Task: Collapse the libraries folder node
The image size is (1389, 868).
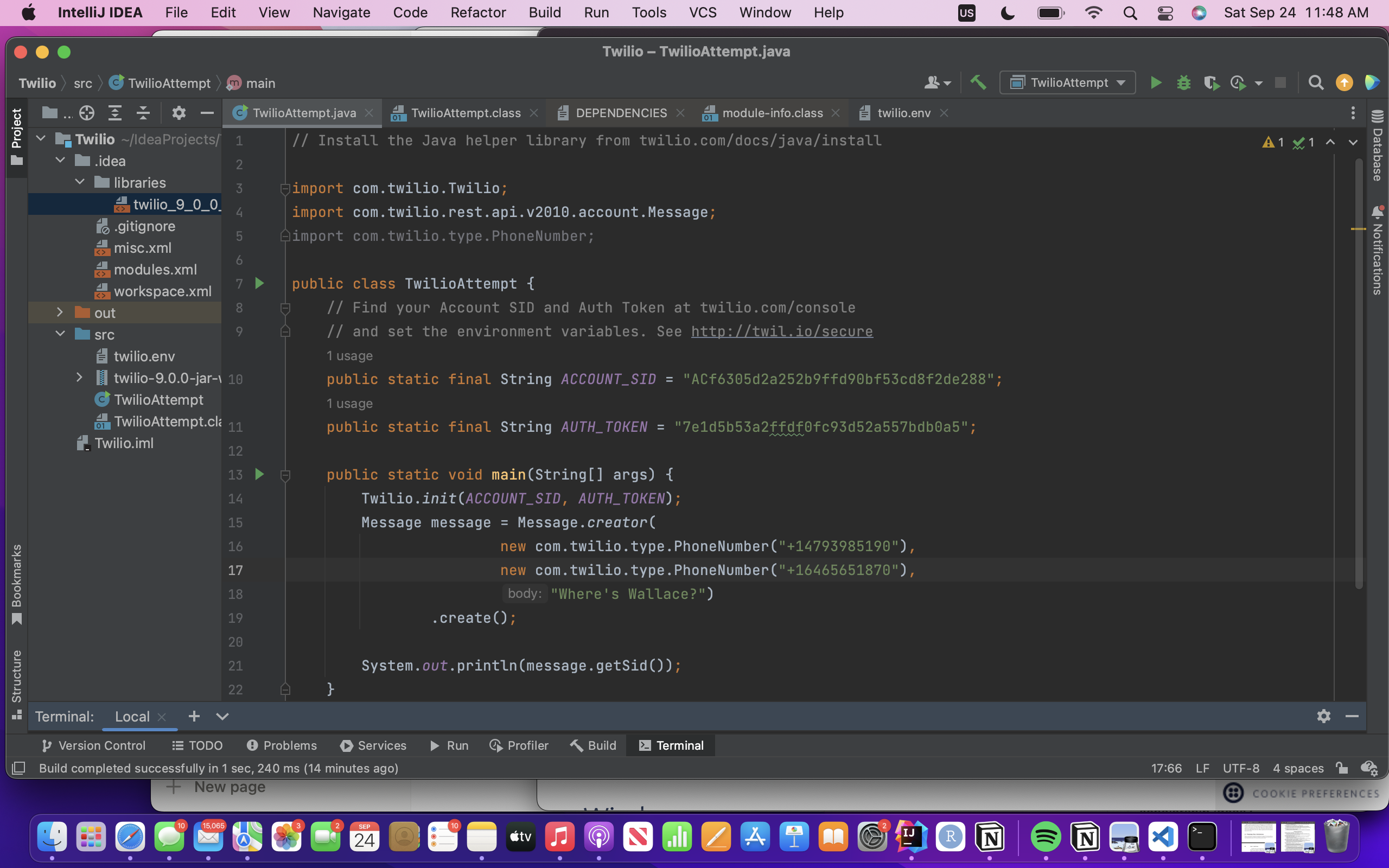Action: click(x=80, y=182)
